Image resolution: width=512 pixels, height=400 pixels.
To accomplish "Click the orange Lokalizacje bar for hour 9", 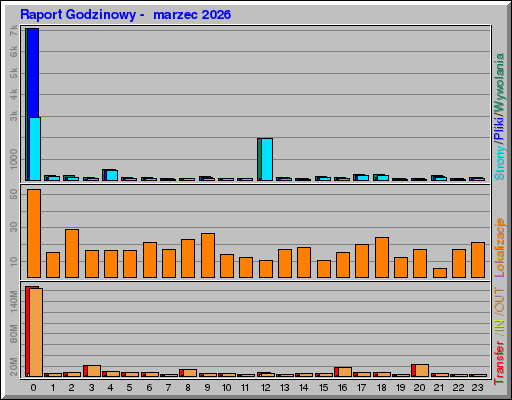I will click(208, 255).
